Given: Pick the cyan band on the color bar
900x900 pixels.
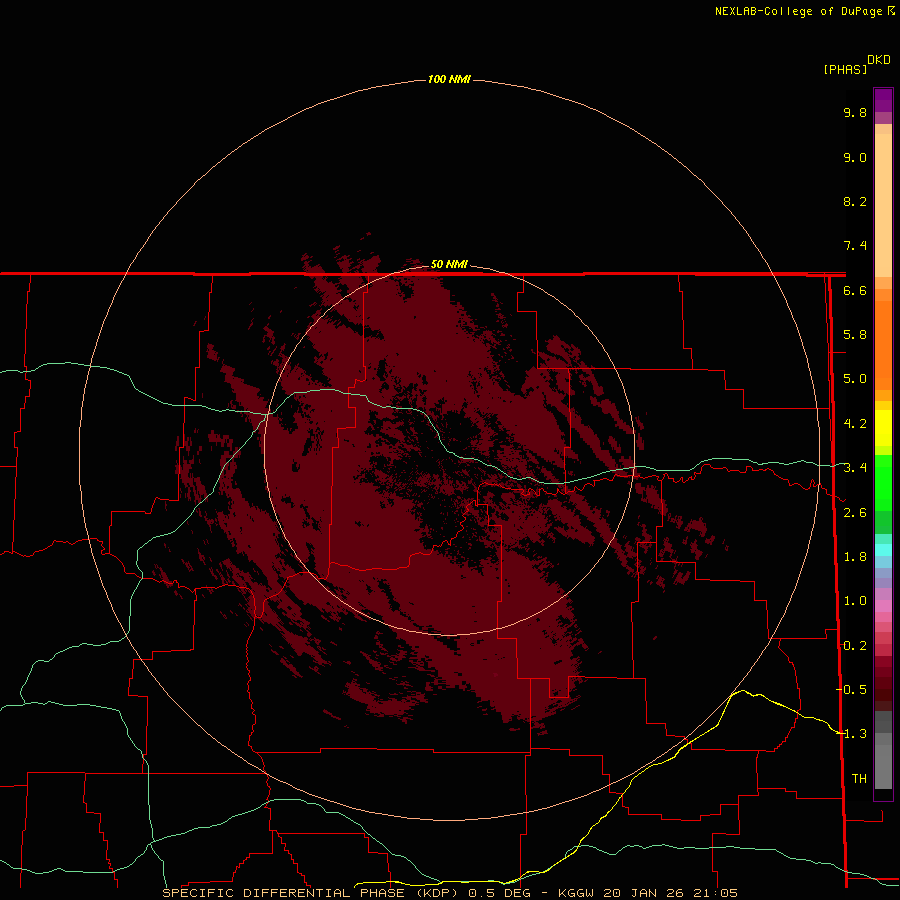Looking at the screenshot, I should pos(883,550).
